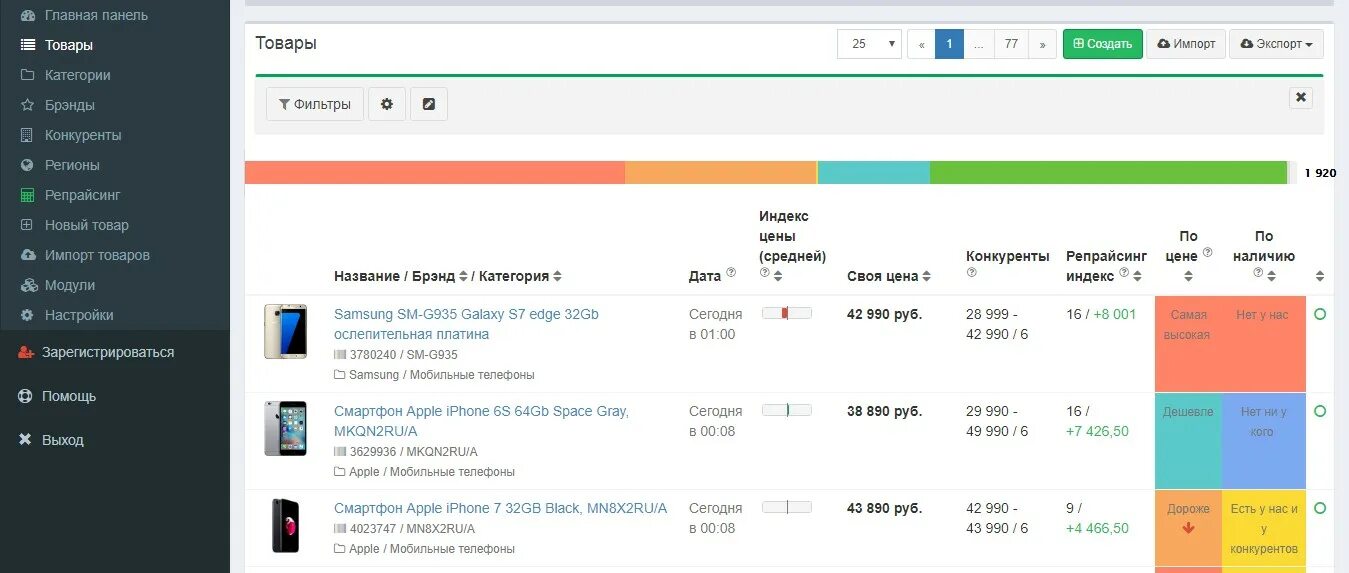
Task: Click the teal segment of the summary bar
Action: point(874,172)
